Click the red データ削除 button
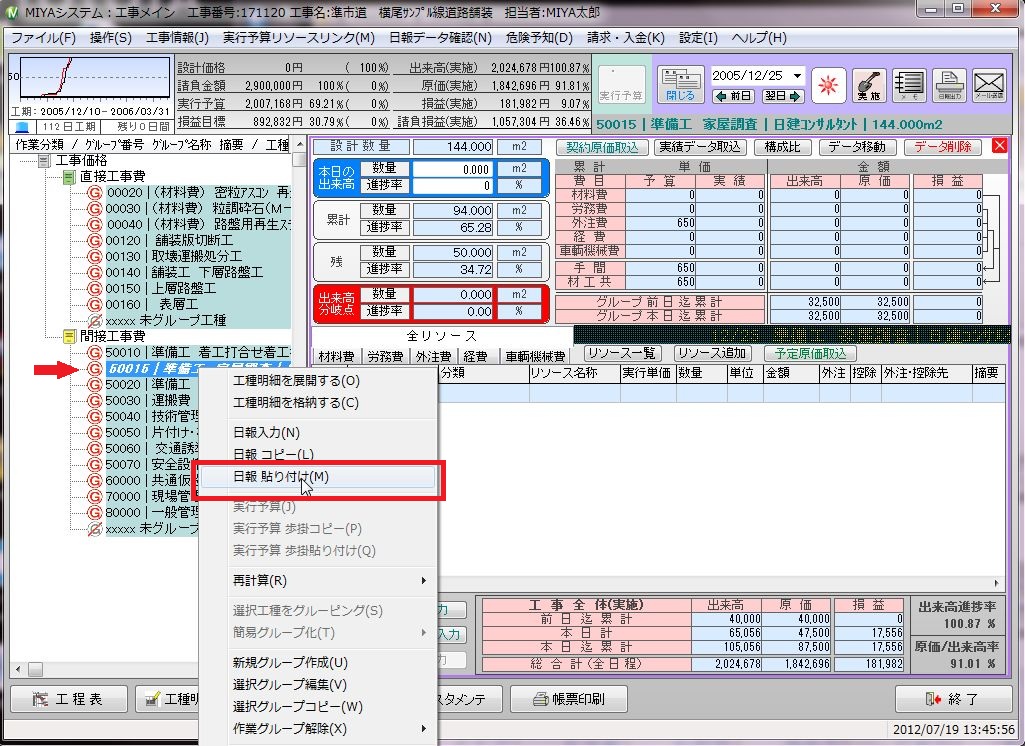The height and width of the screenshot is (746, 1025). pos(943,147)
